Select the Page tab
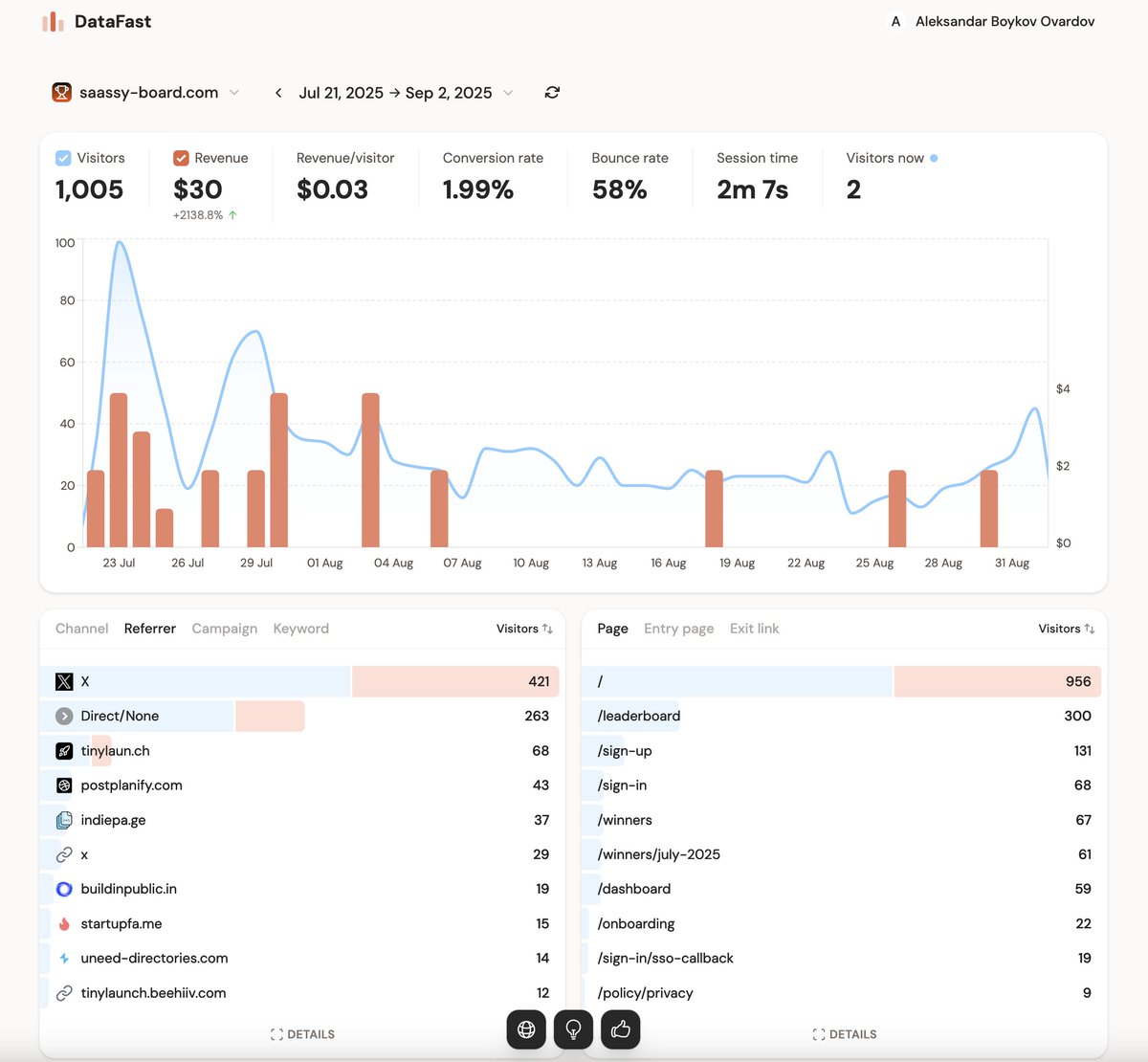 click(x=612, y=629)
